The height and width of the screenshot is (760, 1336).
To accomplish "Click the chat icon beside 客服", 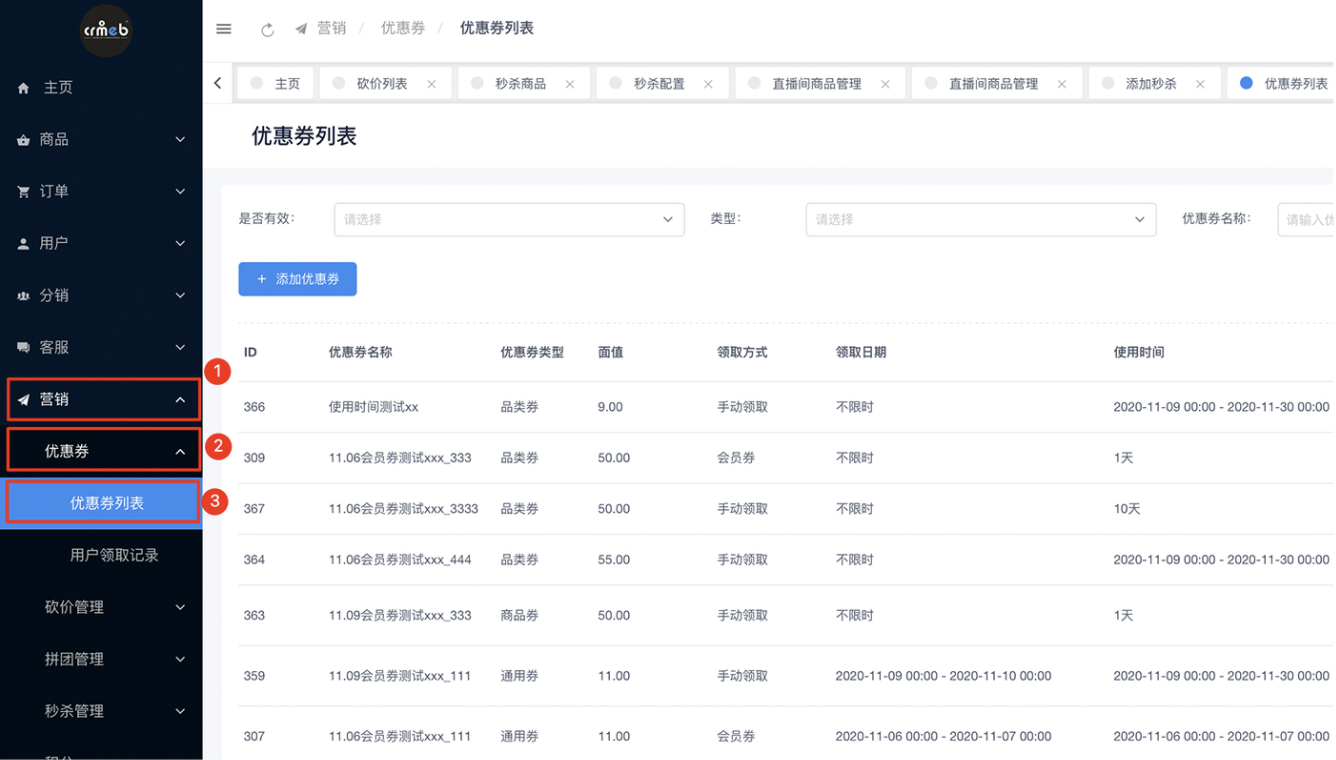I will (x=23, y=348).
